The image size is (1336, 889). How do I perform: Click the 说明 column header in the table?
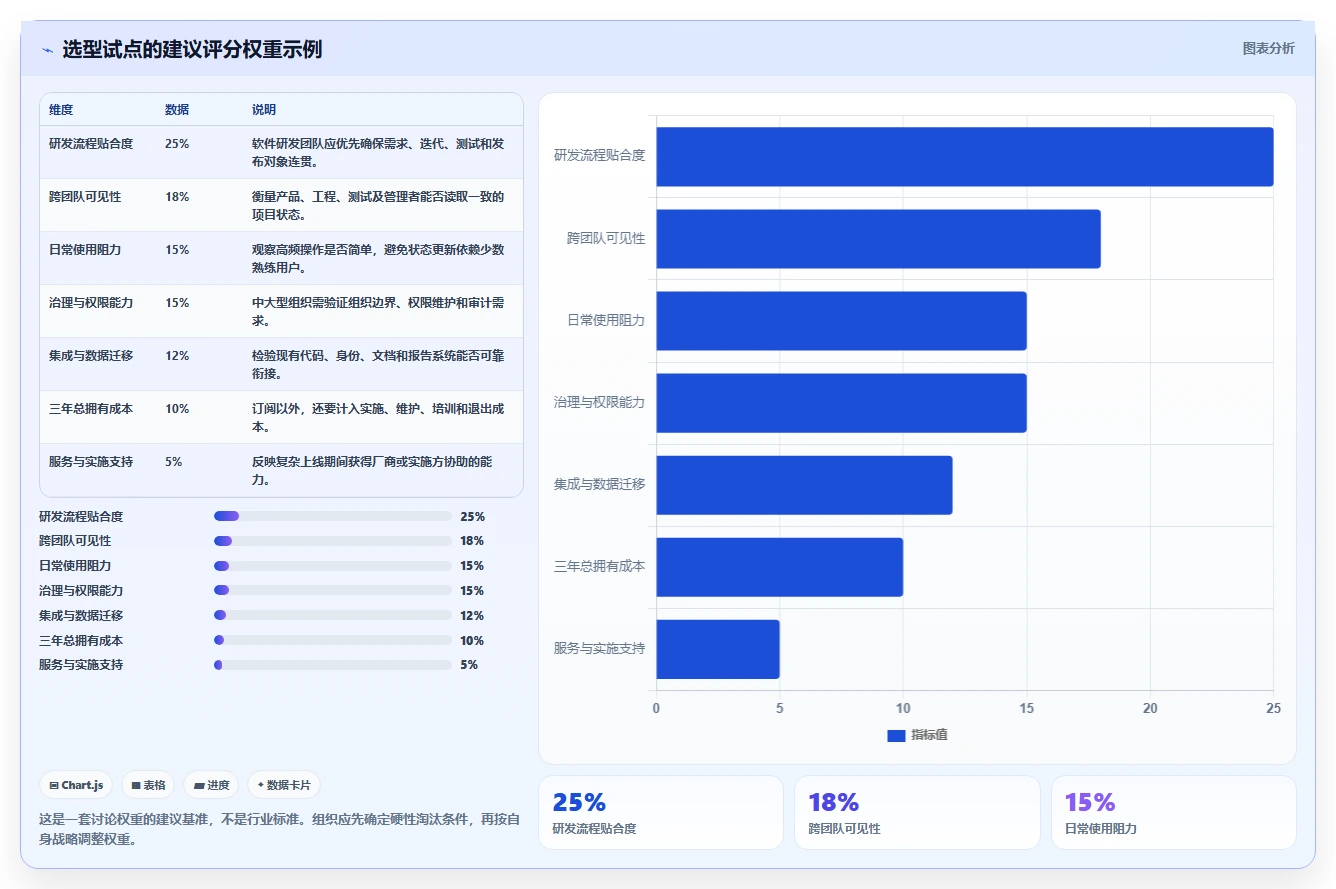tap(264, 110)
